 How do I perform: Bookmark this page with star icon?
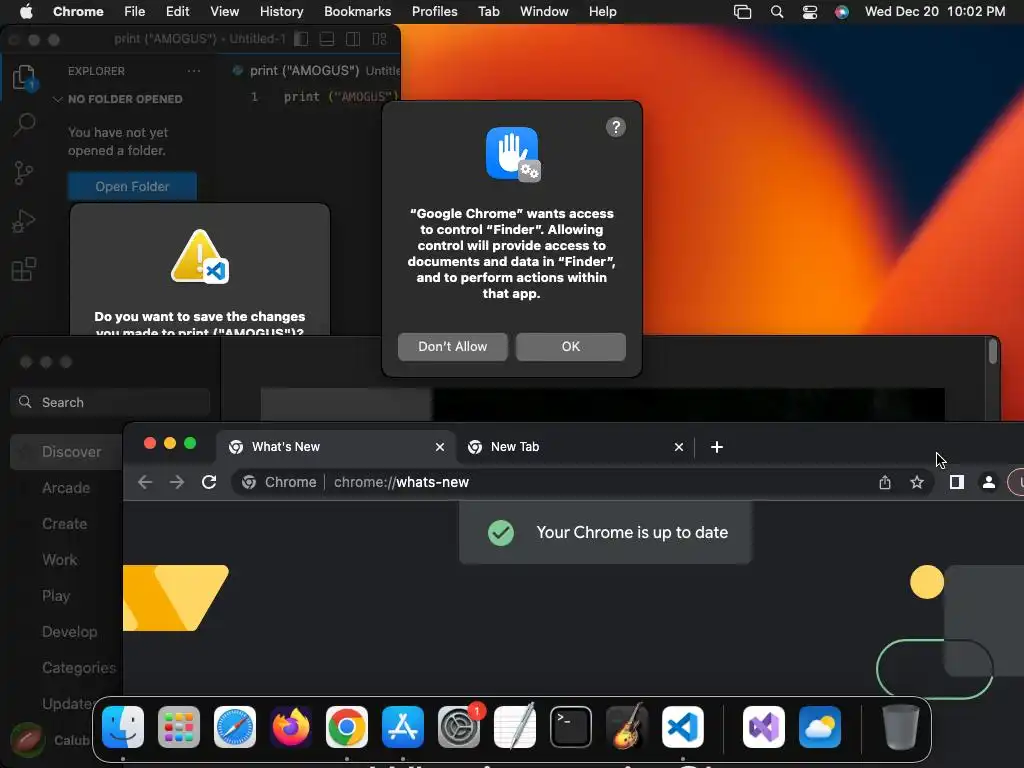[x=917, y=482]
